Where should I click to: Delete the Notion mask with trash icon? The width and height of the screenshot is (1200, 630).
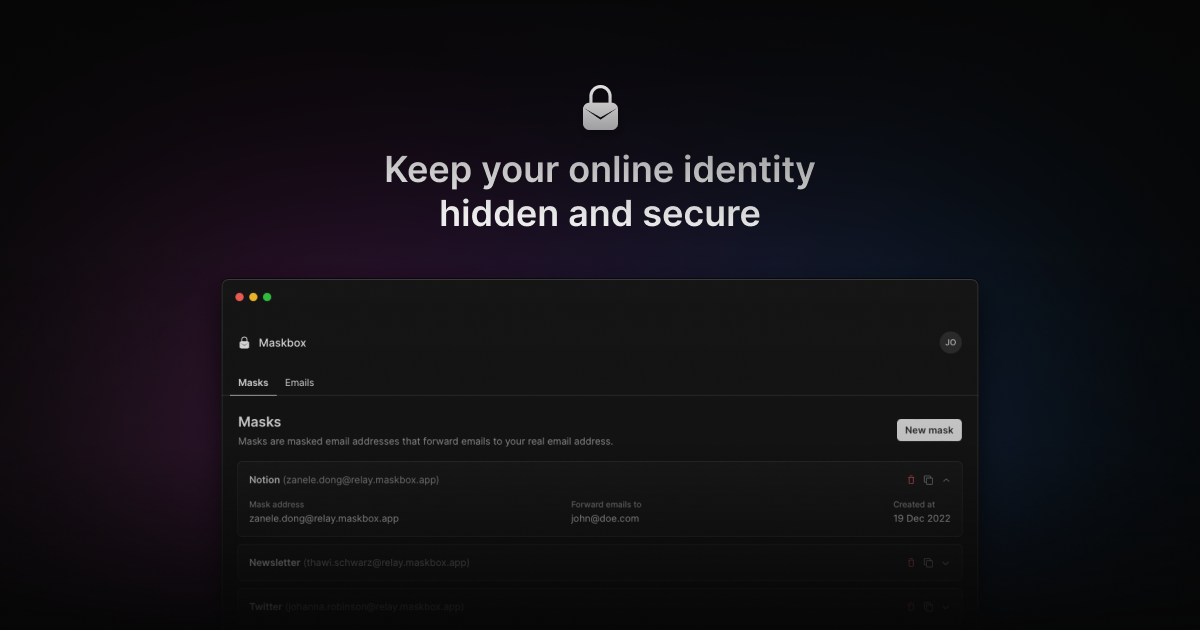pos(911,480)
